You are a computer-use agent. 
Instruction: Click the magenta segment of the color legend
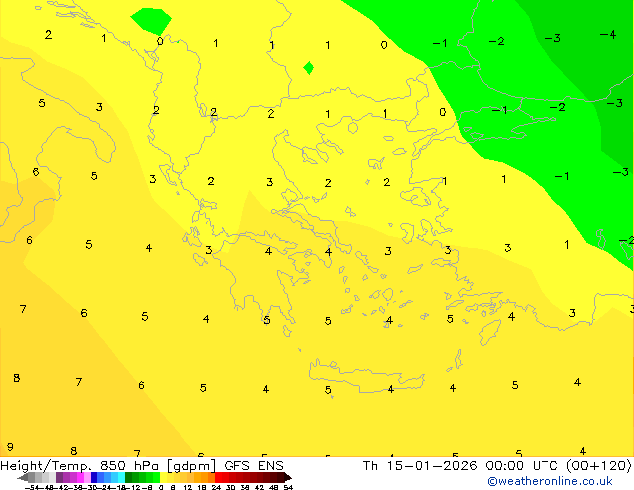pyautogui.click(x=80, y=477)
